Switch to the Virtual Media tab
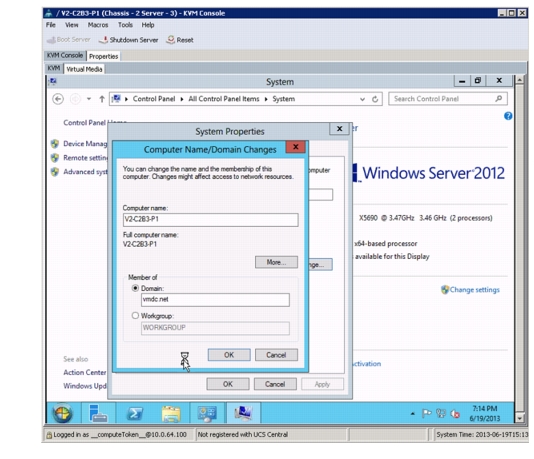This screenshot has height=459, width=534. tap(84, 69)
